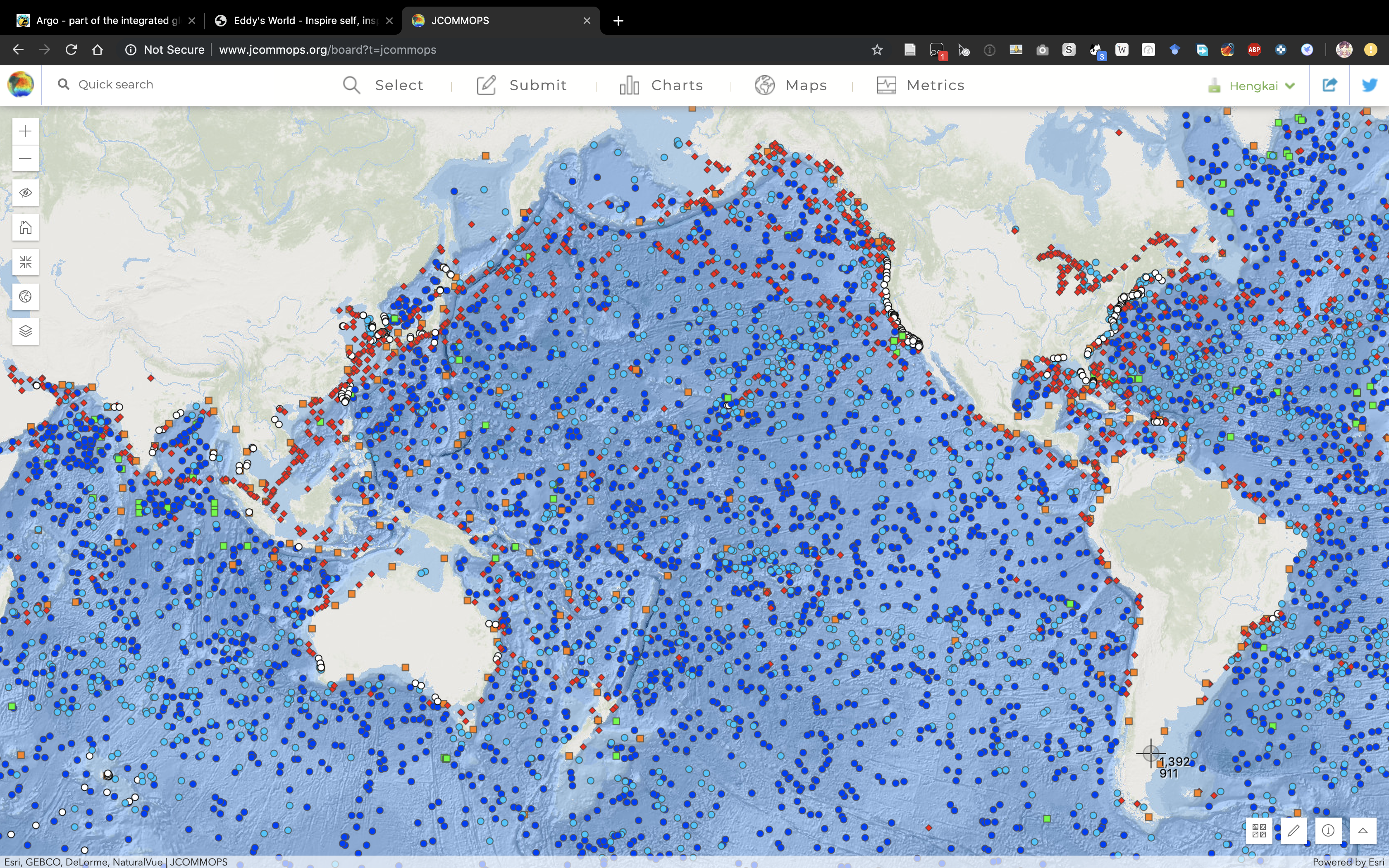
Task: Zoom out of the map
Action: click(x=25, y=158)
